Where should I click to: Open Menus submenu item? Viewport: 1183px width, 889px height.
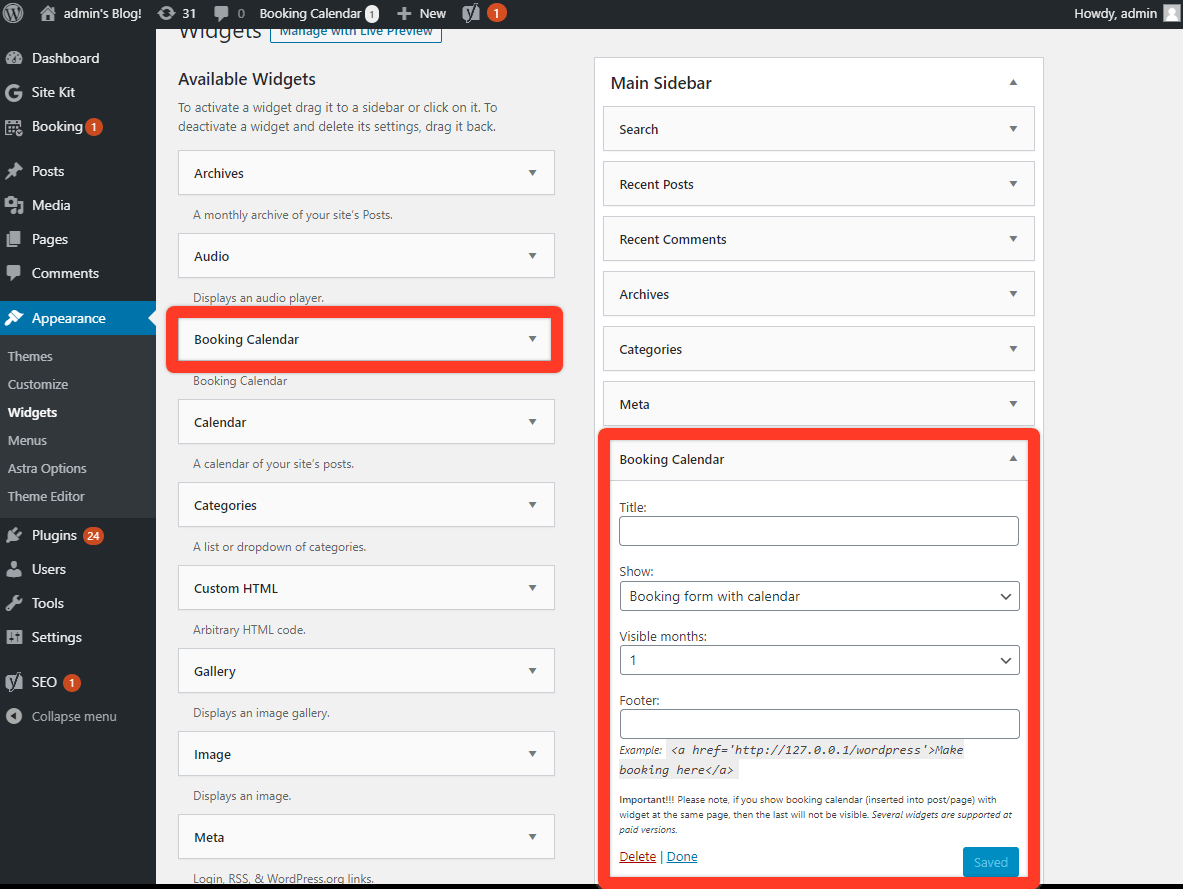[27, 440]
